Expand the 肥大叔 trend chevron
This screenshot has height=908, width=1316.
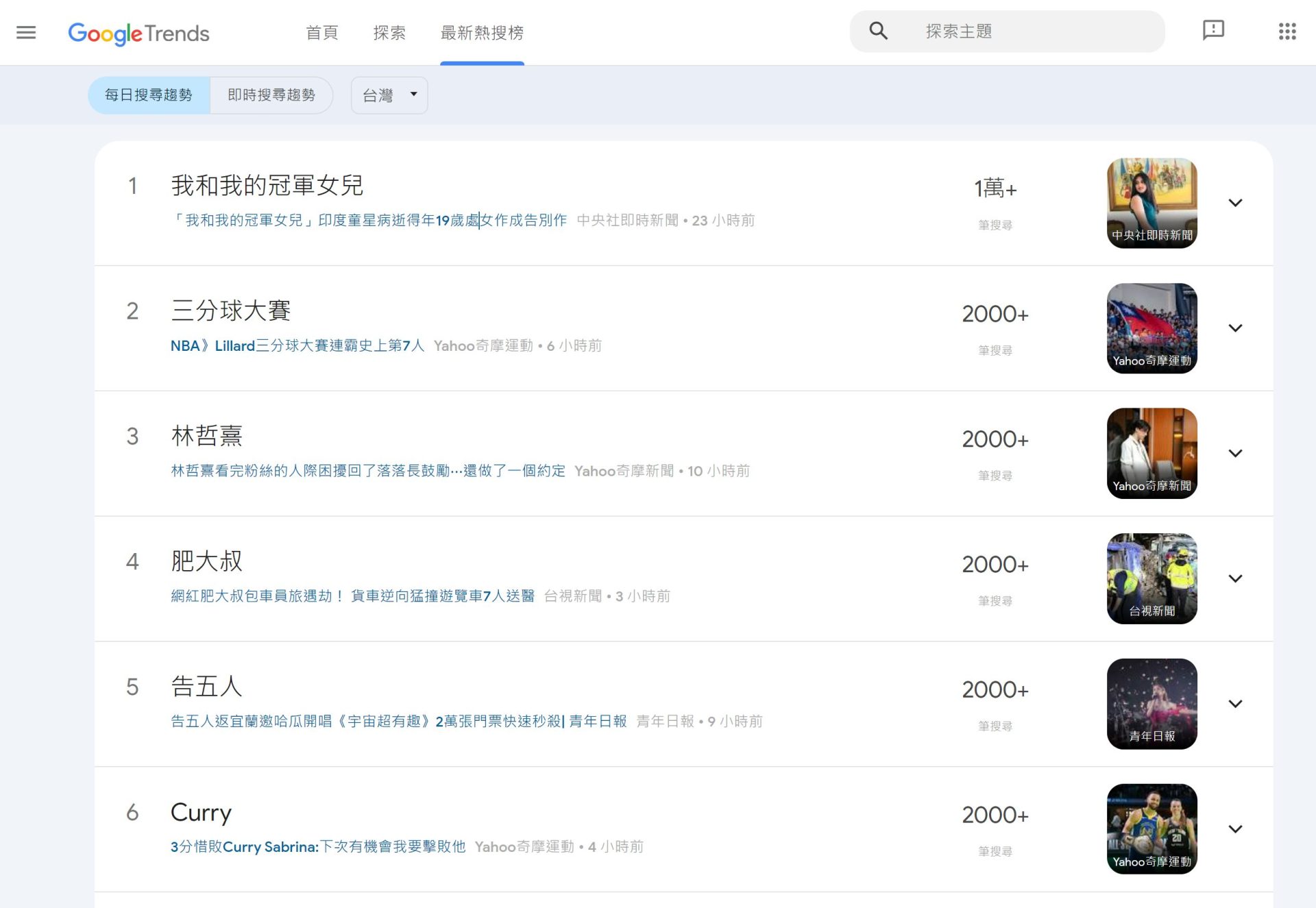[1235, 579]
